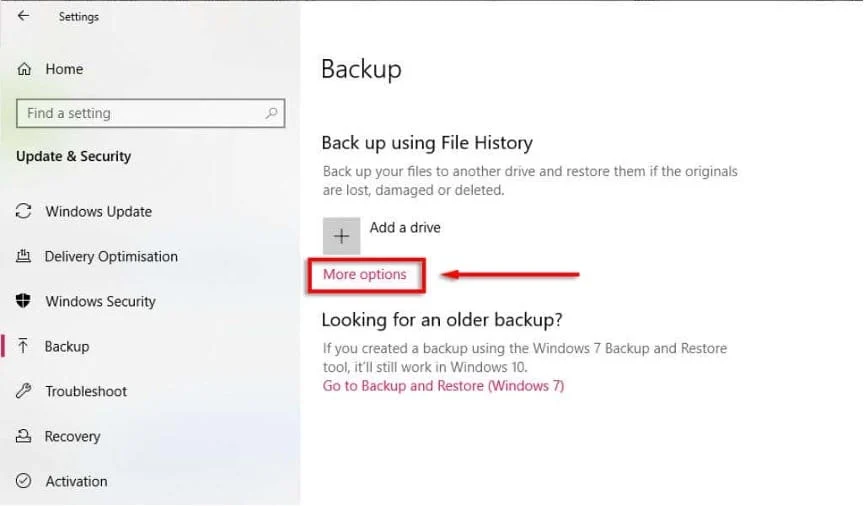Click the Windows Update sync arrows icon

[24, 212]
